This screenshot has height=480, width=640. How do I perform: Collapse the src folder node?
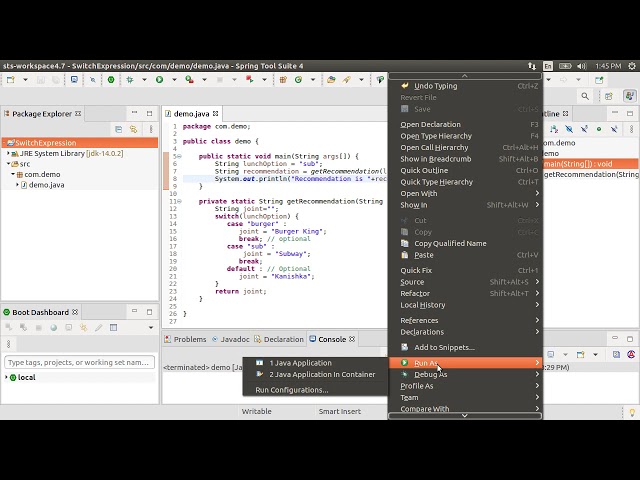(8, 164)
